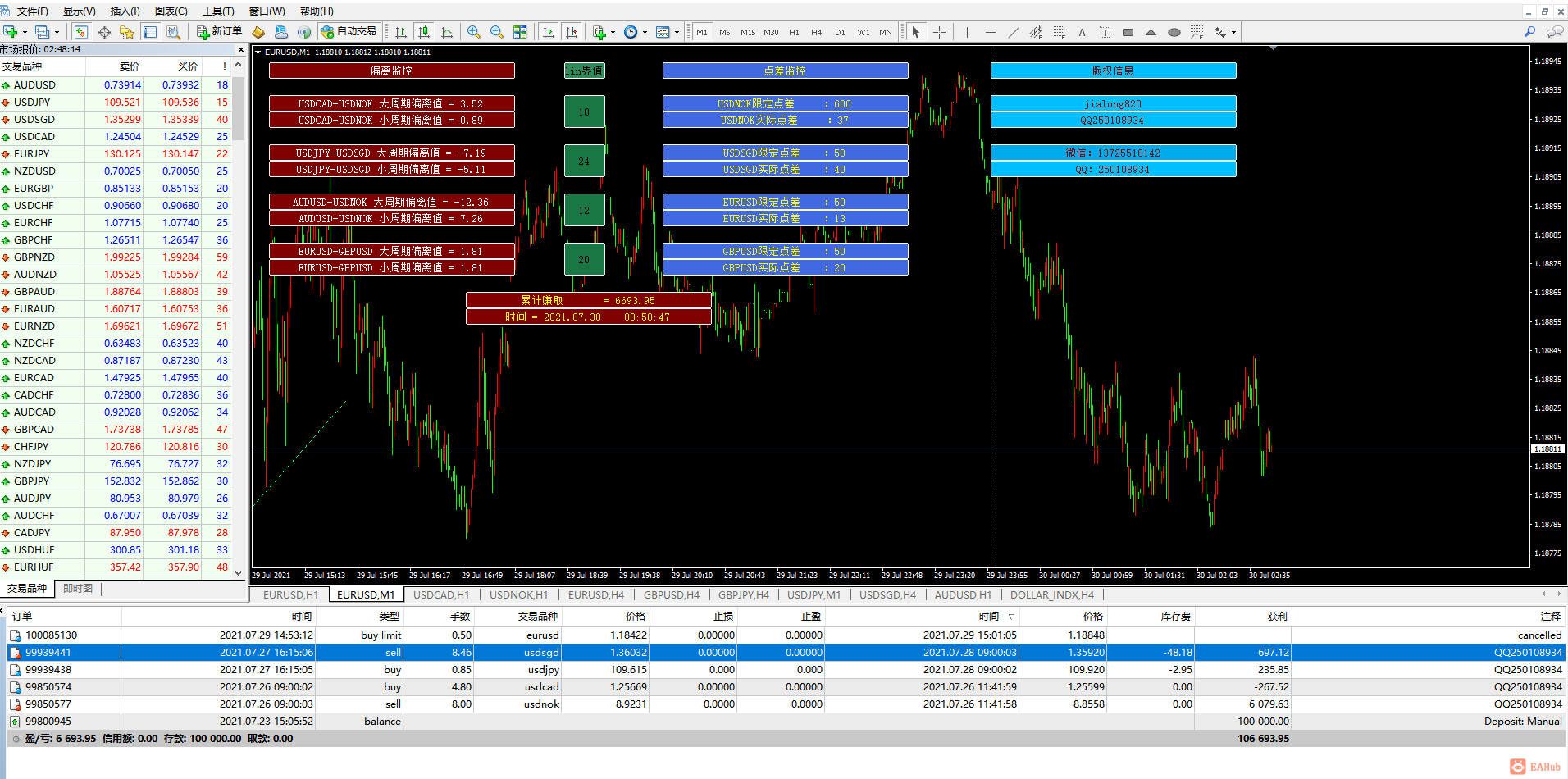Click the sort arrow on the 时间 close-time column
The height and width of the screenshot is (779, 1568).
[x=1011, y=617]
